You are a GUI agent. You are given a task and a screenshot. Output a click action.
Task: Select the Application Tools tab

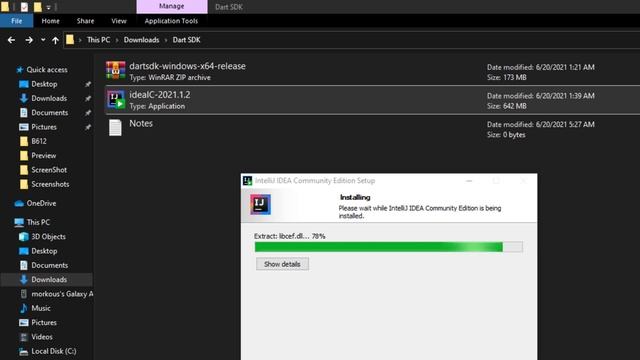click(x=171, y=21)
